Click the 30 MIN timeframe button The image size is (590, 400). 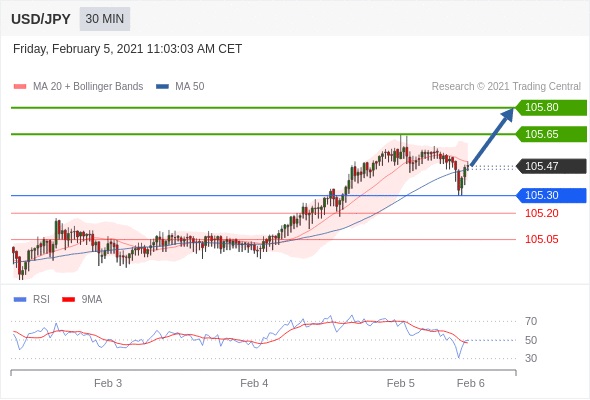105,19
